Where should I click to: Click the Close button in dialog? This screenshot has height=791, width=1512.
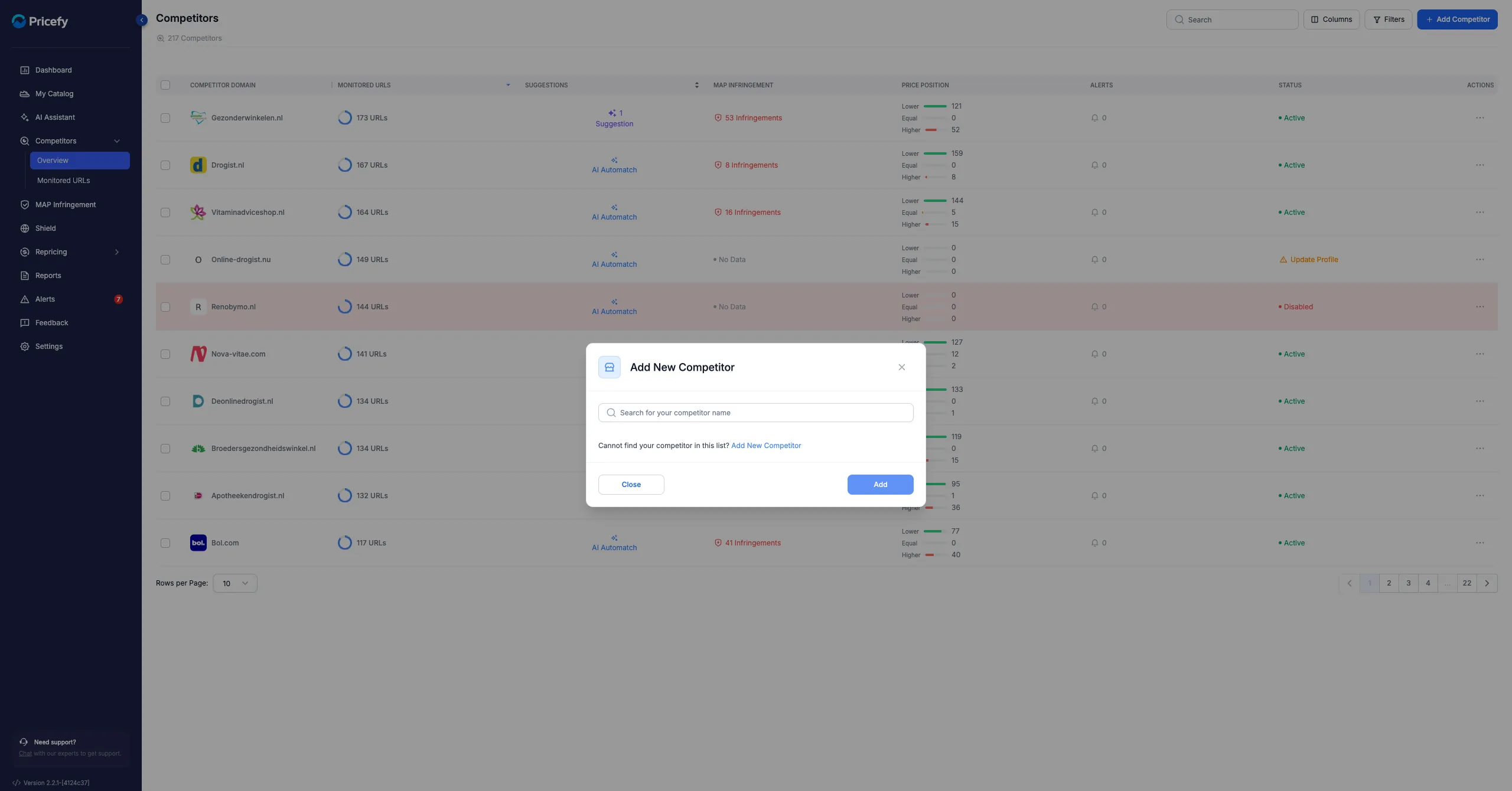coord(631,485)
